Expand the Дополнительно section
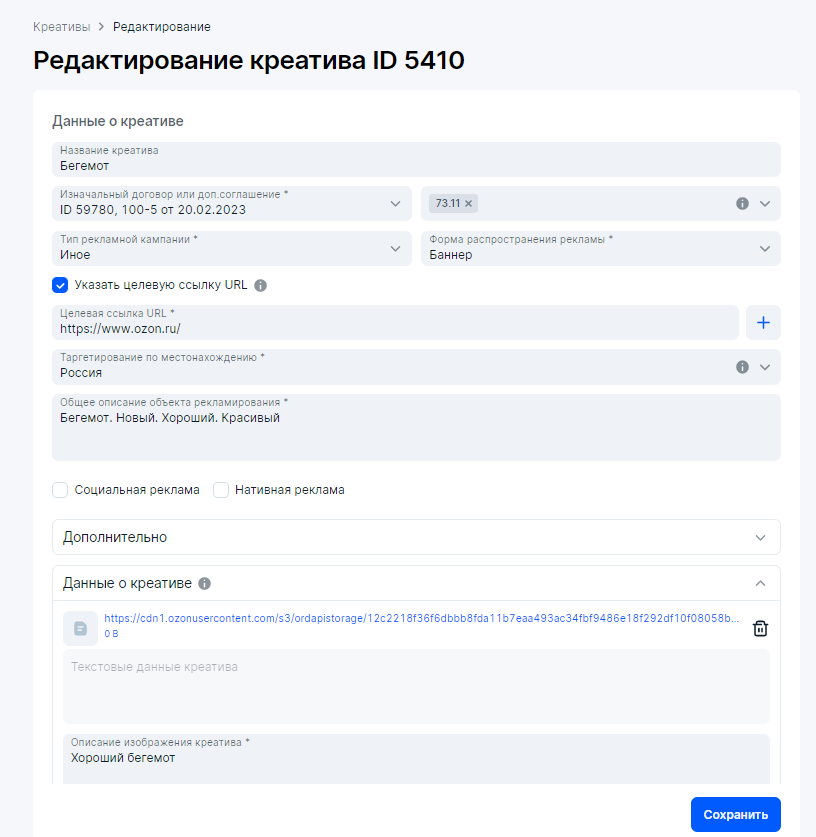Viewport: 816px width, 837px height. tap(416, 537)
